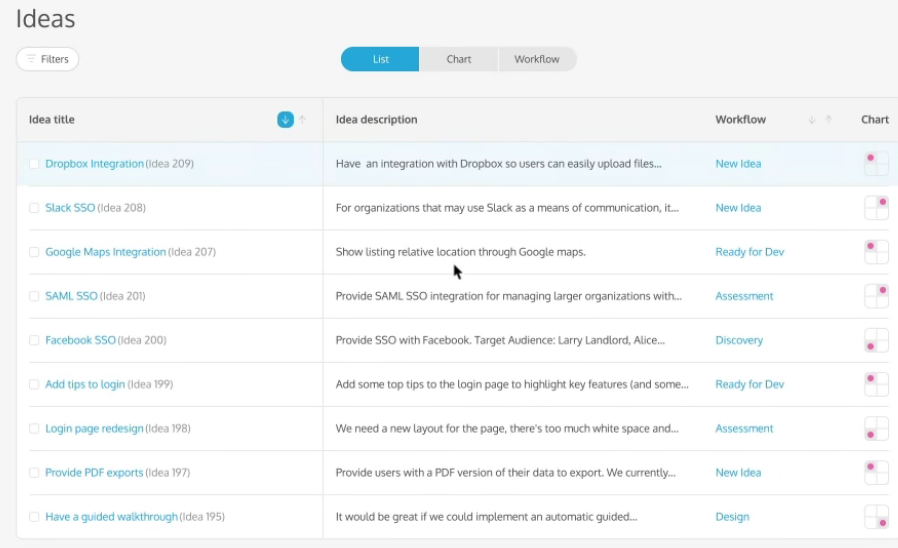The width and height of the screenshot is (898, 548).
Task: Click the description 'Show listing relative location...'
Action: [460, 252]
